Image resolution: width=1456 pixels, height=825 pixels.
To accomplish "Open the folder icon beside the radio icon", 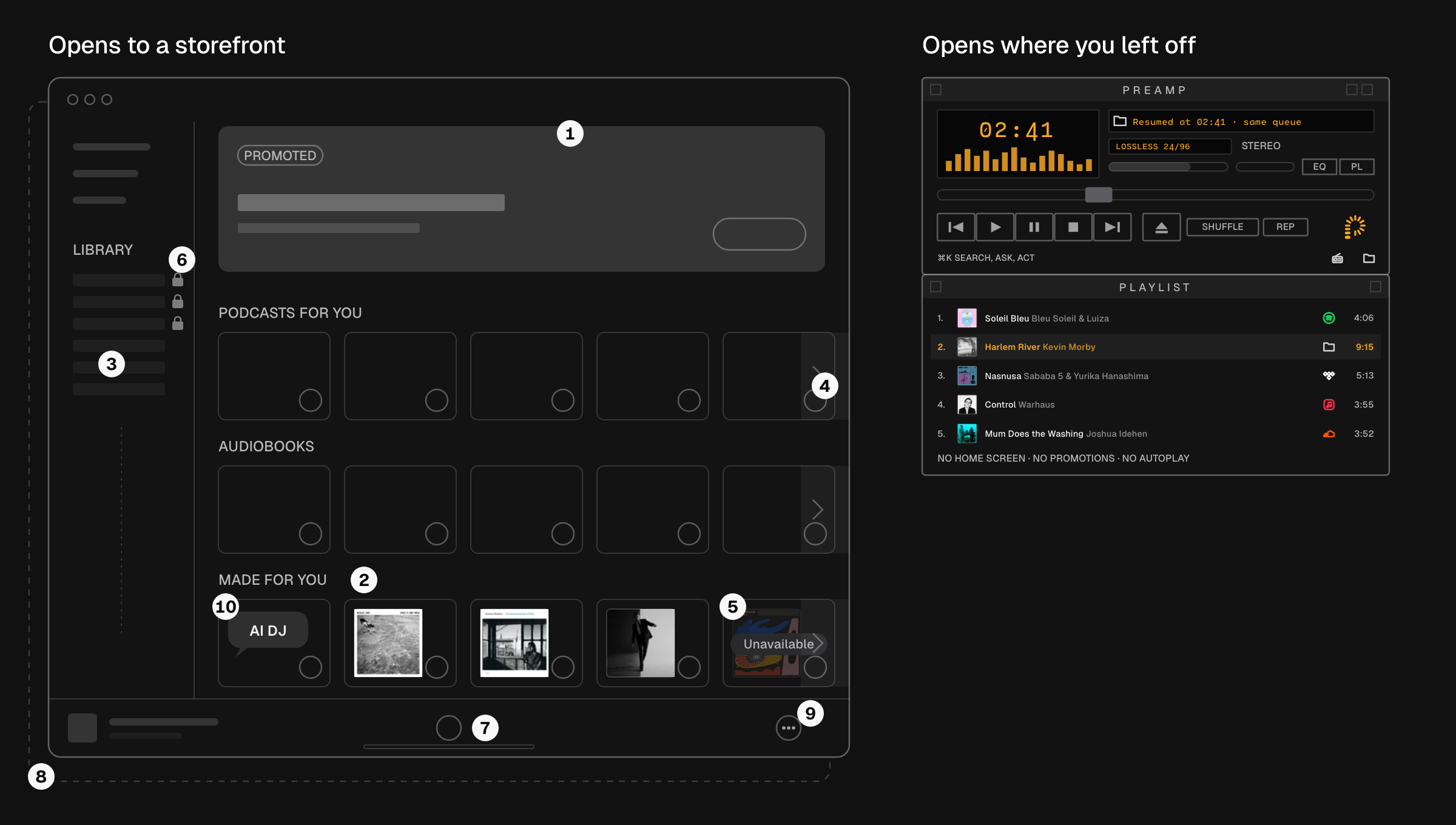I will pos(1369,258).
